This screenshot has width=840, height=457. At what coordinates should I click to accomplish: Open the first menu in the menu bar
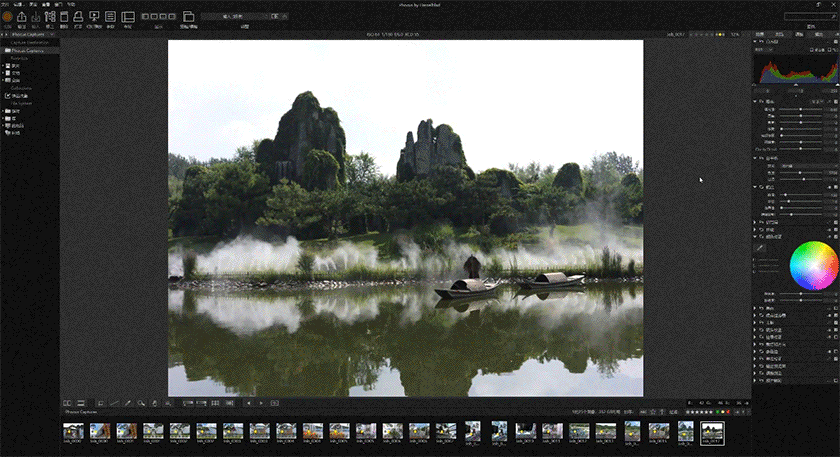click(x=5, y=4)
